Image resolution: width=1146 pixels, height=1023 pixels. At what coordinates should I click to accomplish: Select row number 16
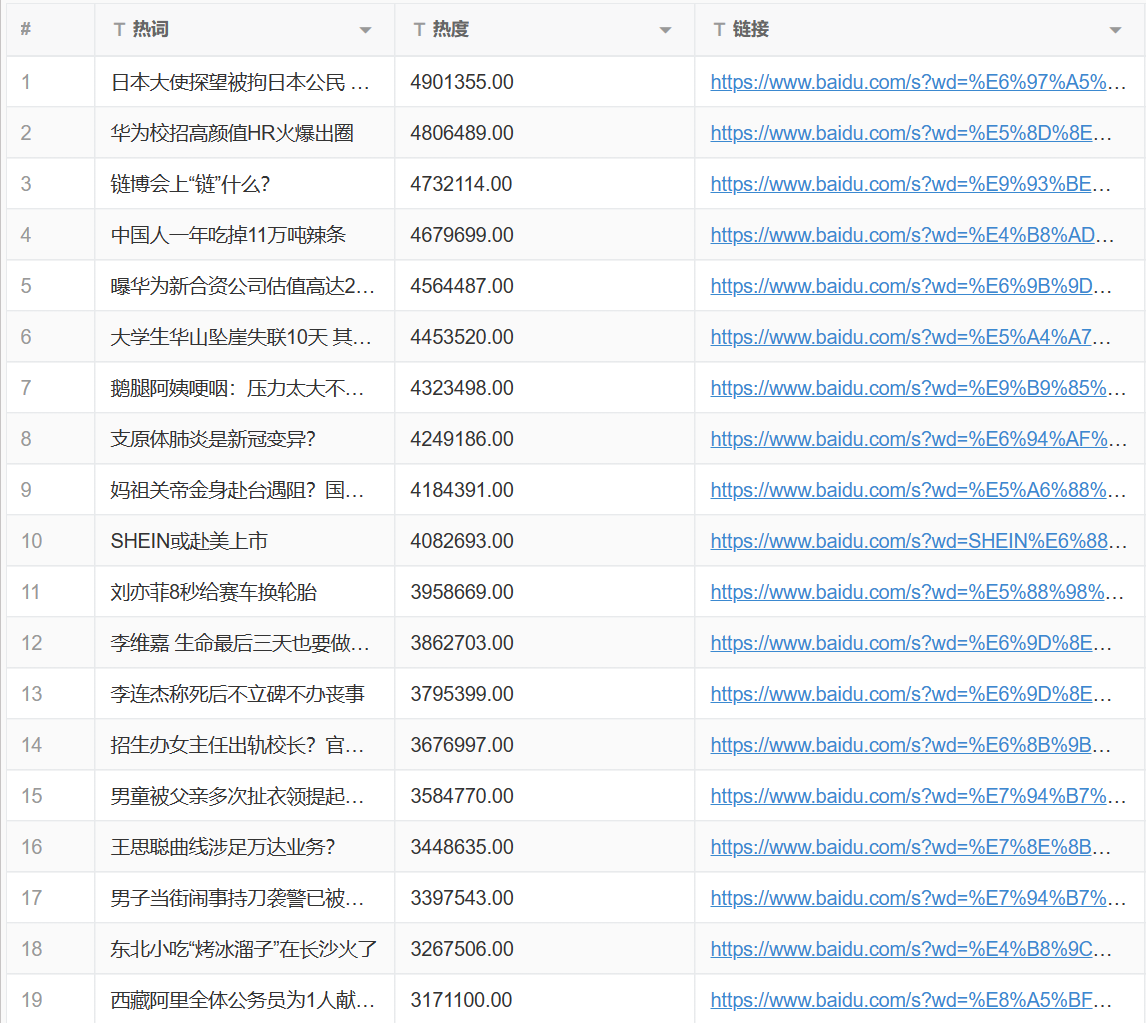point(32,847)
